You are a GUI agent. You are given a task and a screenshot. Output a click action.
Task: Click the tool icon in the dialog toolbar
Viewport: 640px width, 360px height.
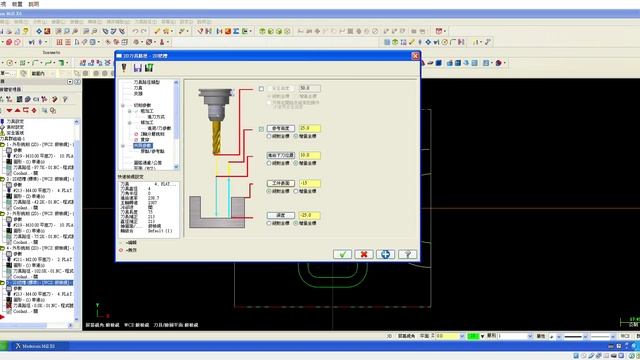pyautogui.click(x=124, y=68)
